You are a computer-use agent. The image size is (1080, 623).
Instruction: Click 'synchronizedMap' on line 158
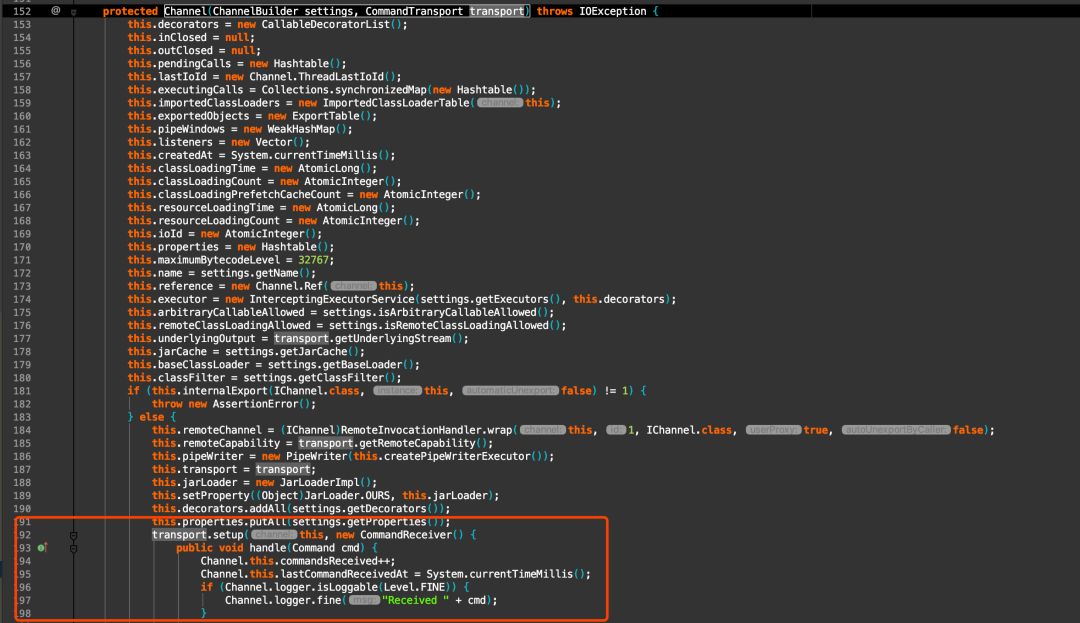pos(381,90)
